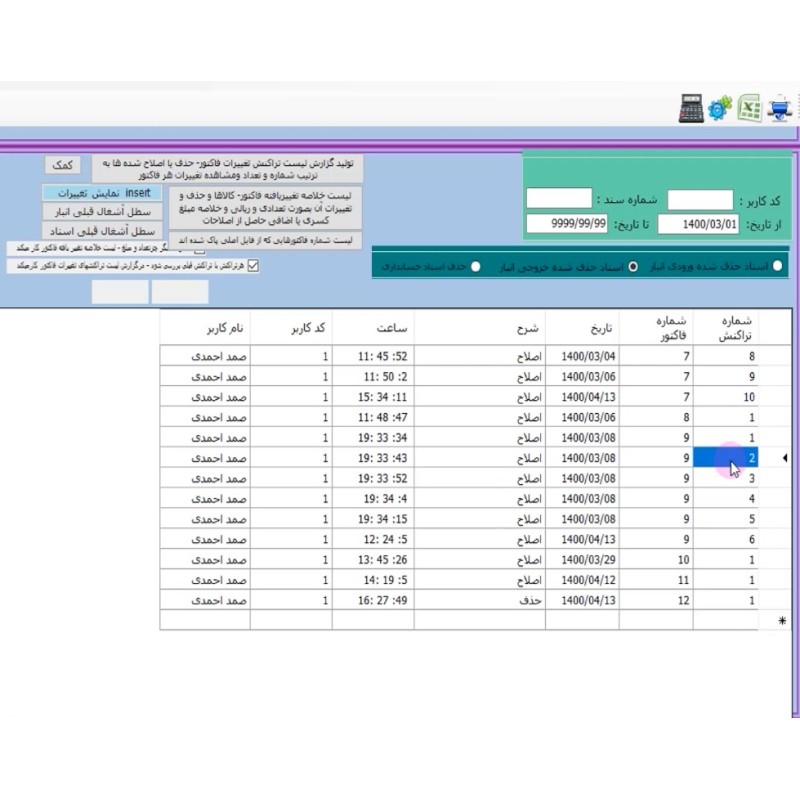This screenshot has height=800, width=800.
Task: Click the settings gear icon
Action: 720,109
